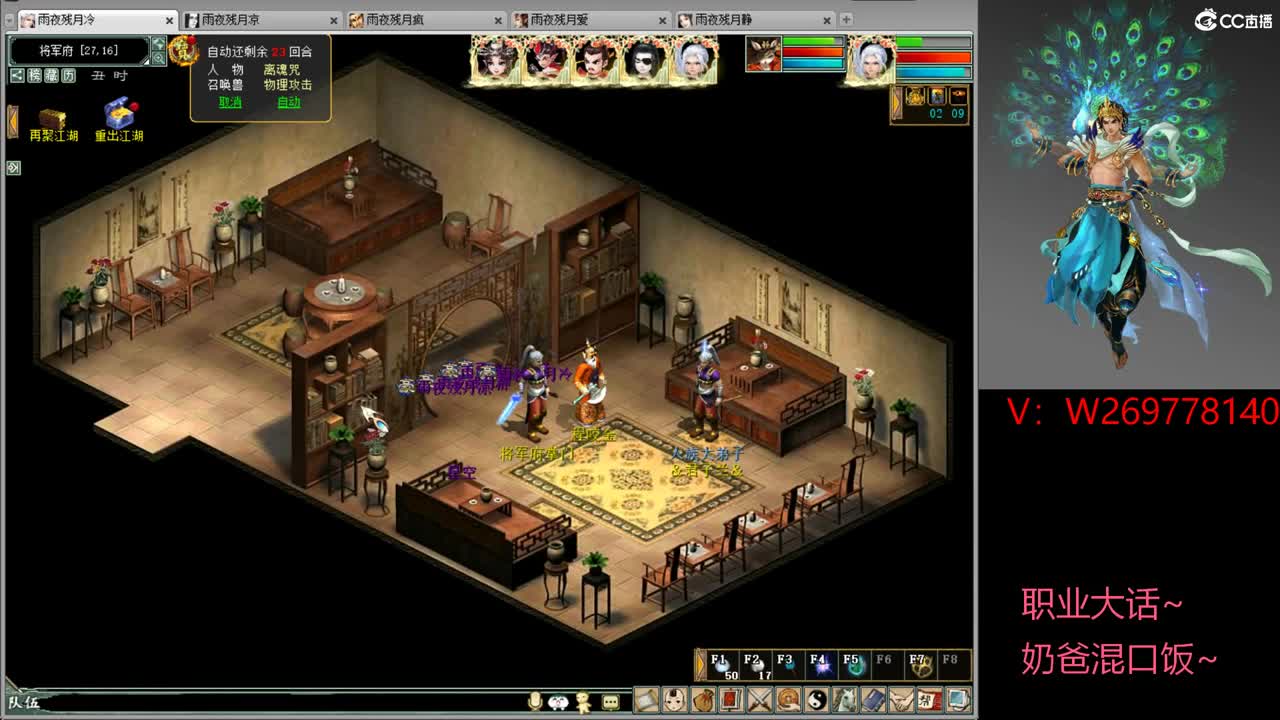Switch to the 雨夜残月爱 tab
Image resolution: width=1280 pixels, height=720 pixels.
tap(591, 20)
